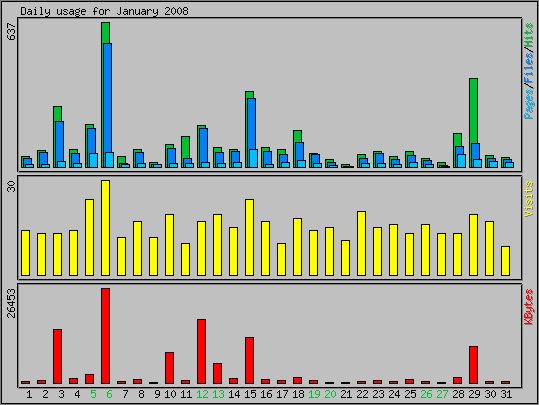Select the red KBytes bar for day 12
Screen dimensions: 539x405
pyautogui.click(x=201, y=351)
